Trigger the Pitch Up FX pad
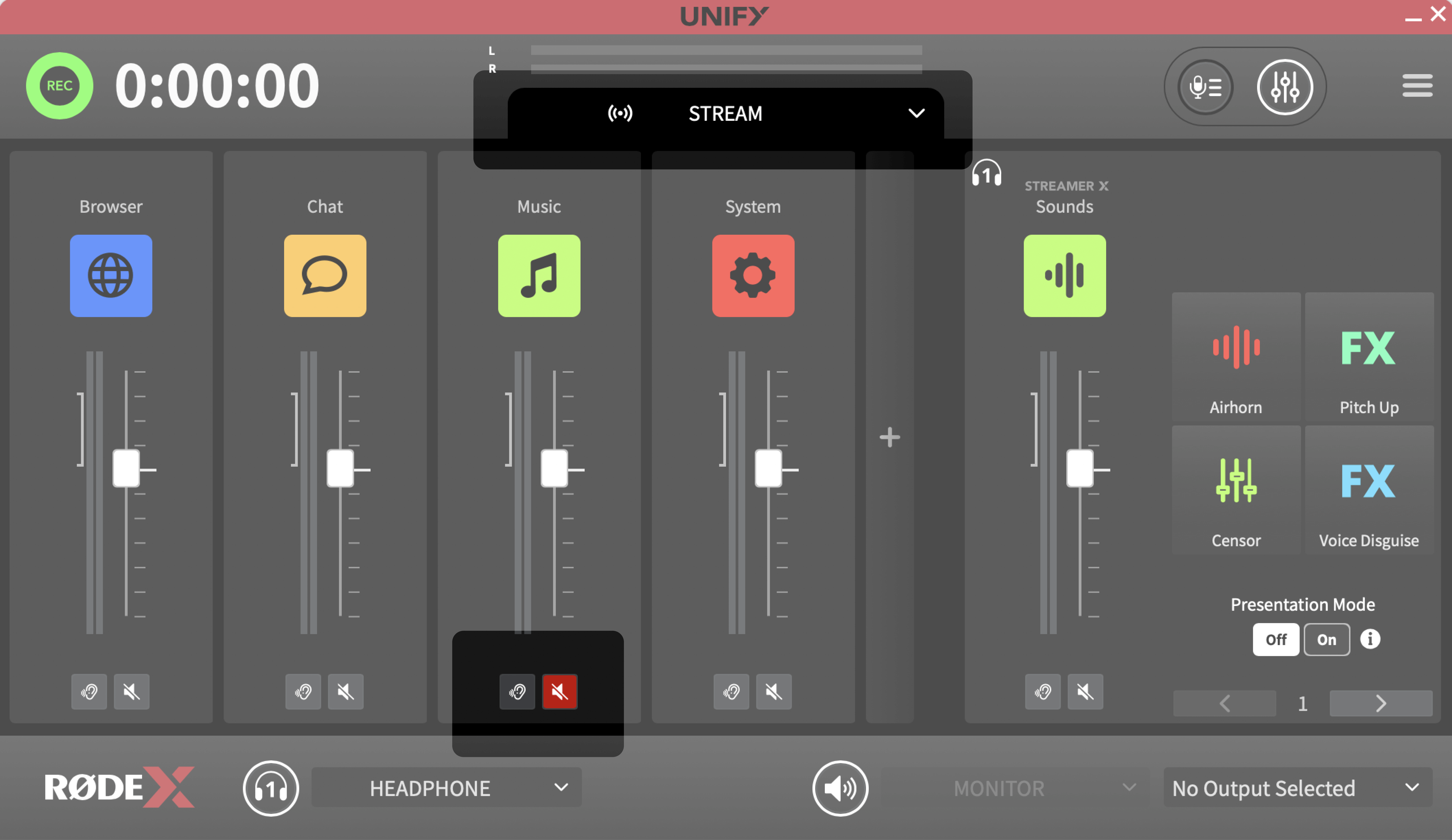Image resolution: width=1452 pixels, height=840 pixels. 1369,357
